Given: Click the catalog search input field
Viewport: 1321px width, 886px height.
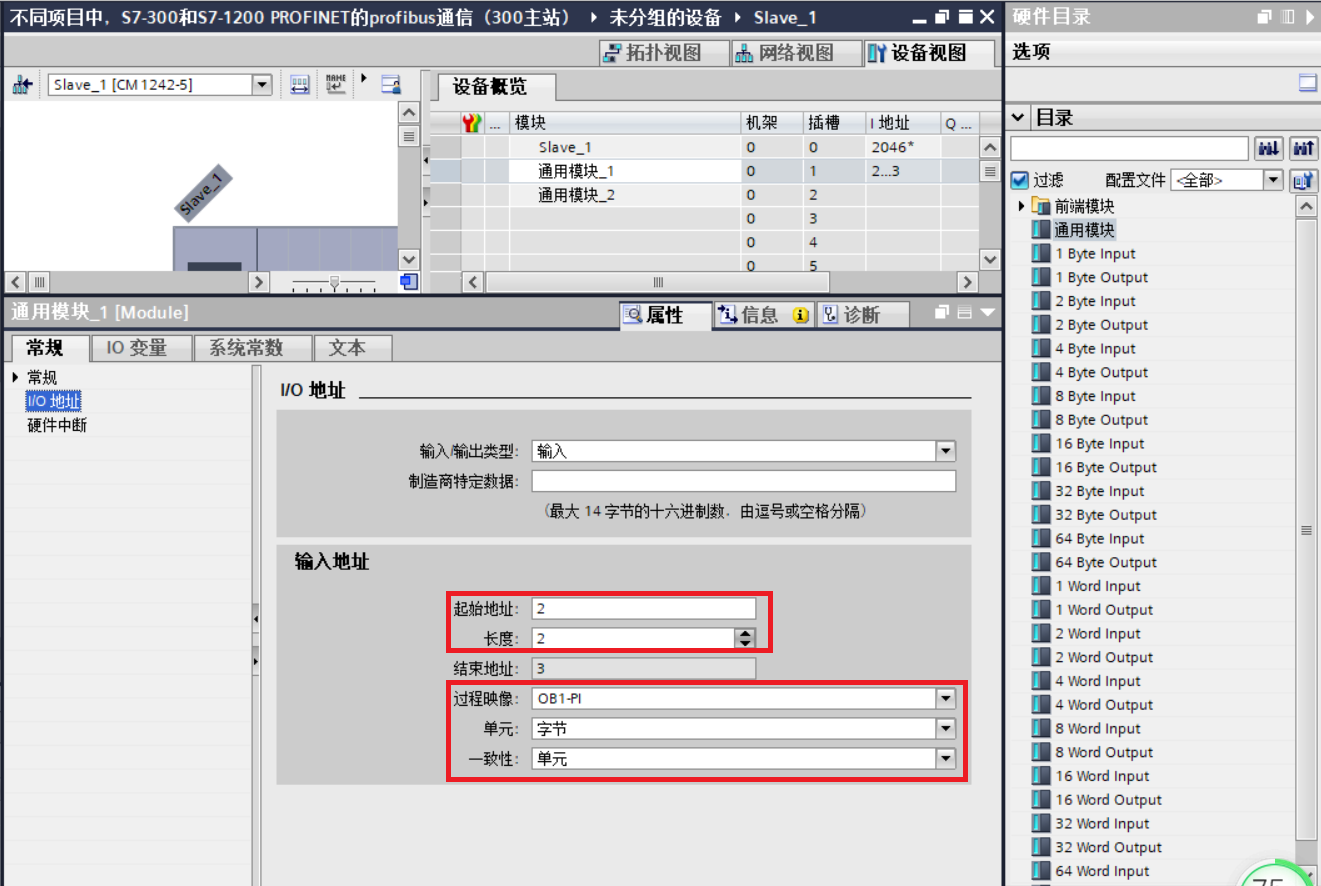Looking at the screenshot, I should coord(1129,149).
